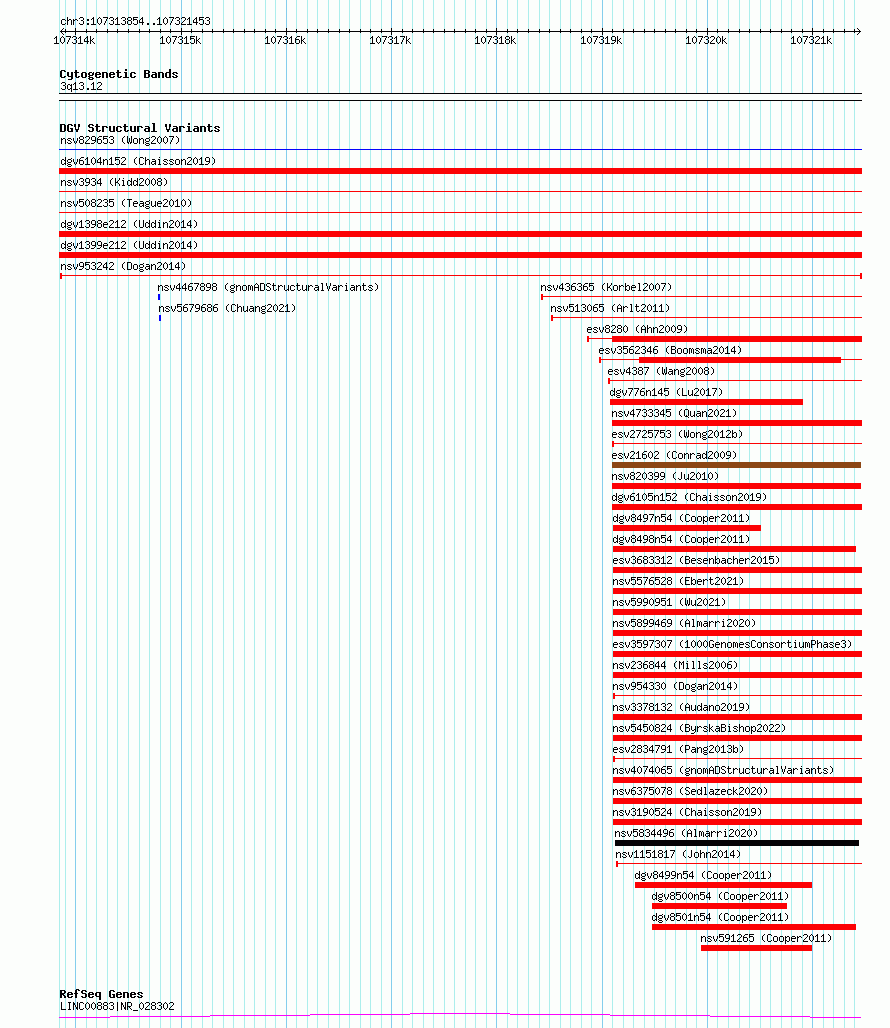Viewport: 890px width, 1028px height.
Task: Click the RefSeq Genes track title
Action: pos(101,994)
